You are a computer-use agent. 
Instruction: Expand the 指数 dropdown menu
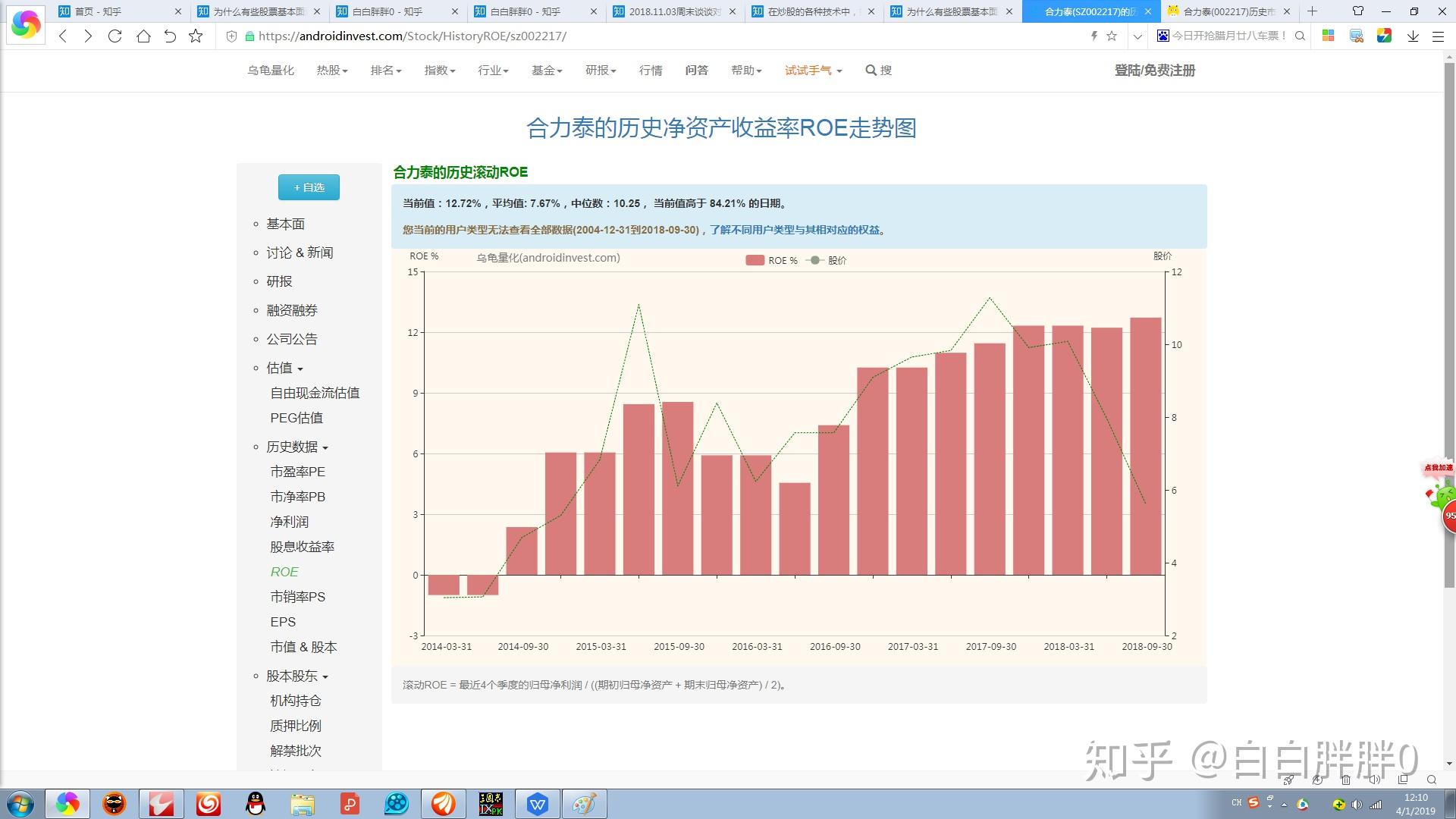click(440, 71)
